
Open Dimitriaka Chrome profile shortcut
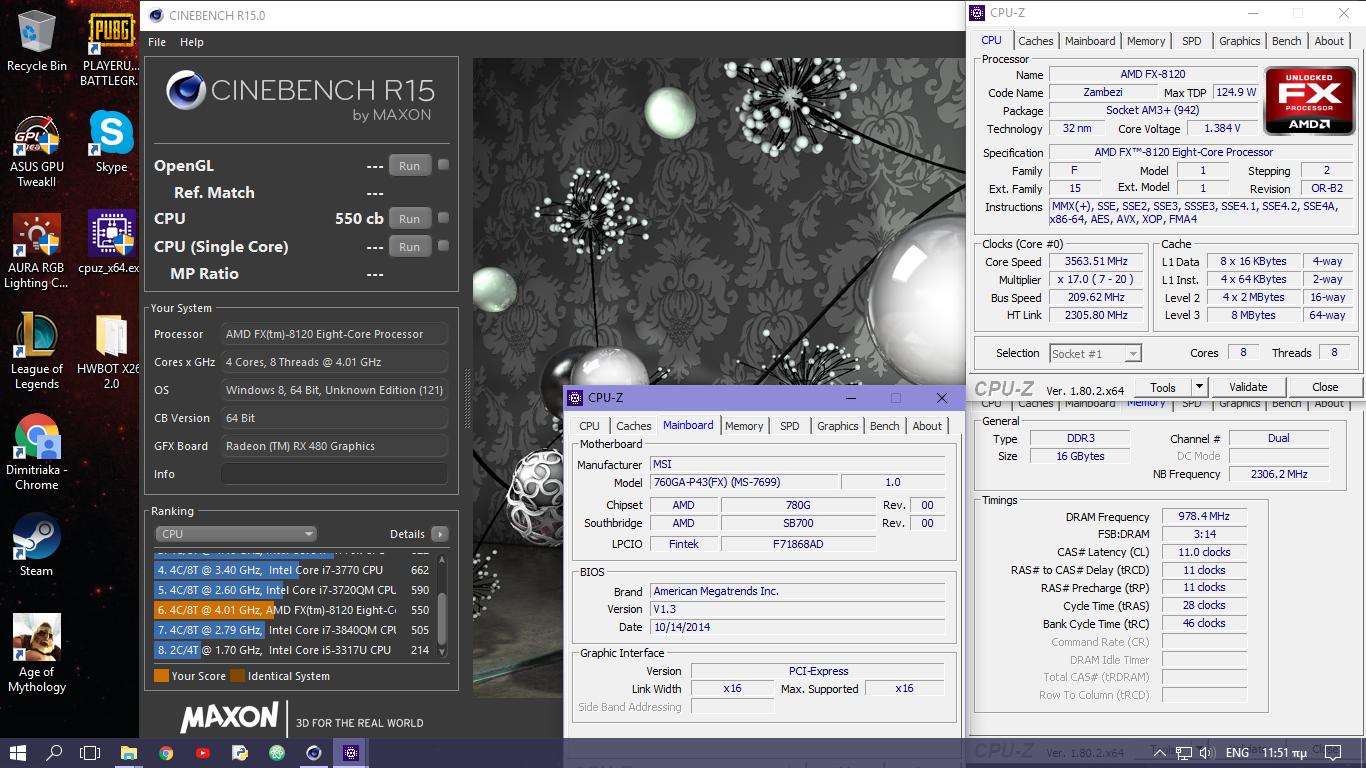point(37,452)
